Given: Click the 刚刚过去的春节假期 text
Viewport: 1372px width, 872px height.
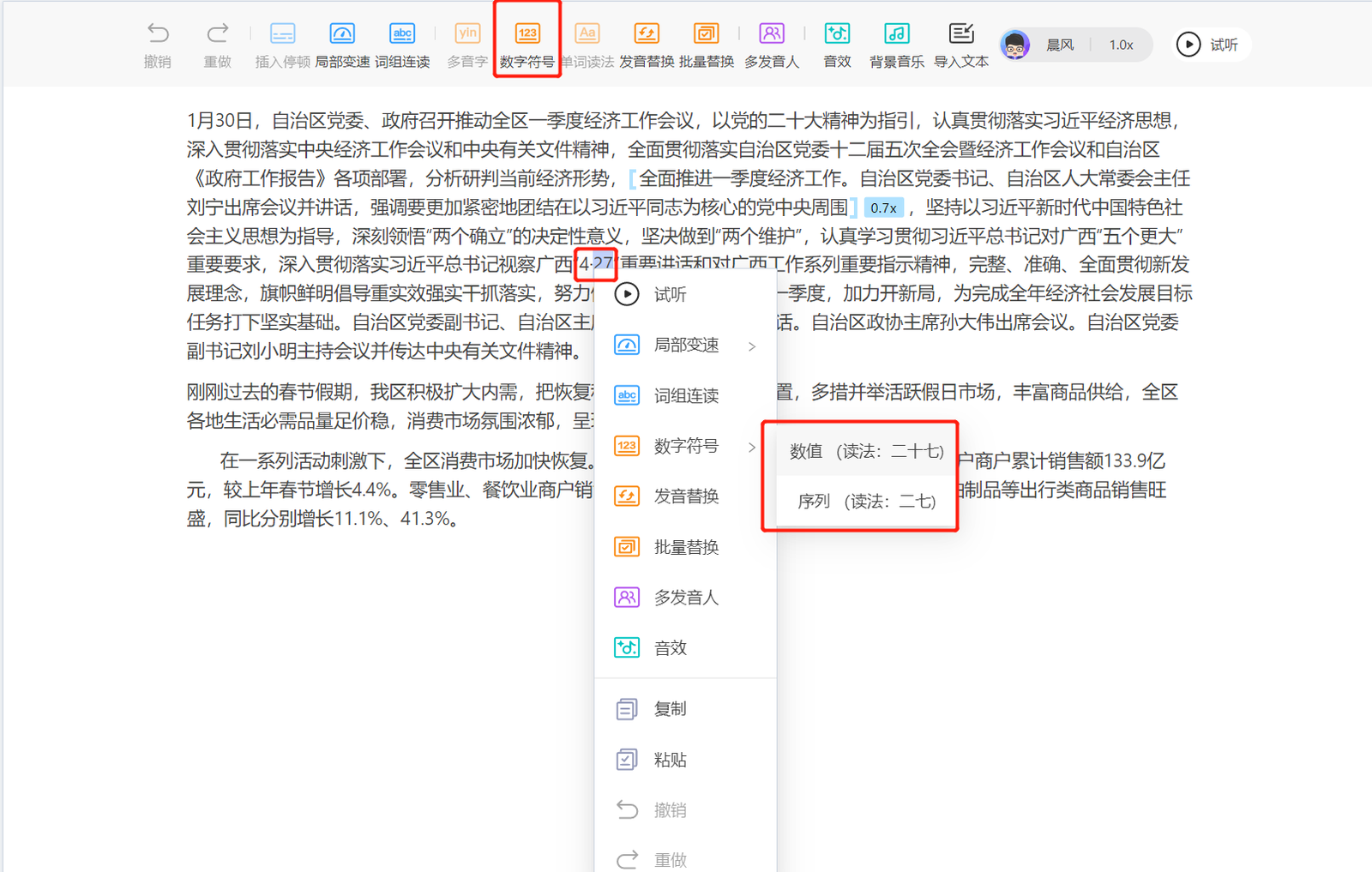Looking at the screenshot, I should [x=269, y=393].
